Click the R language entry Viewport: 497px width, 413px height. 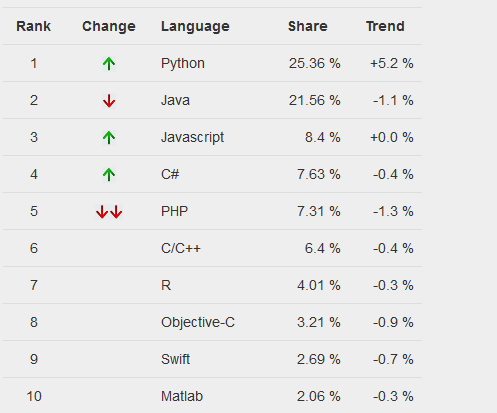coord(166,285)
